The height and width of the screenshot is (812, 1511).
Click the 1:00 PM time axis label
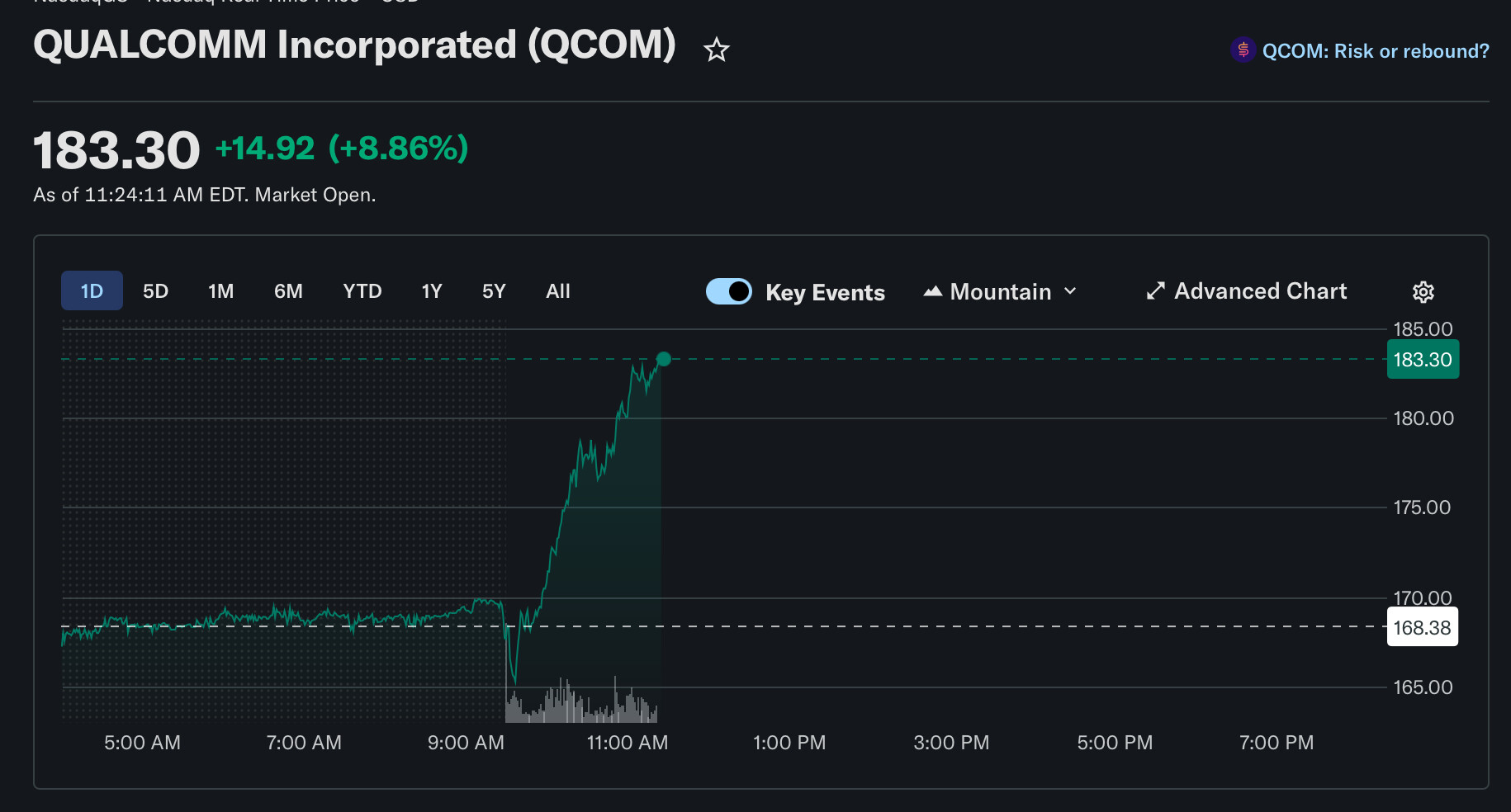tap(789, 743)
